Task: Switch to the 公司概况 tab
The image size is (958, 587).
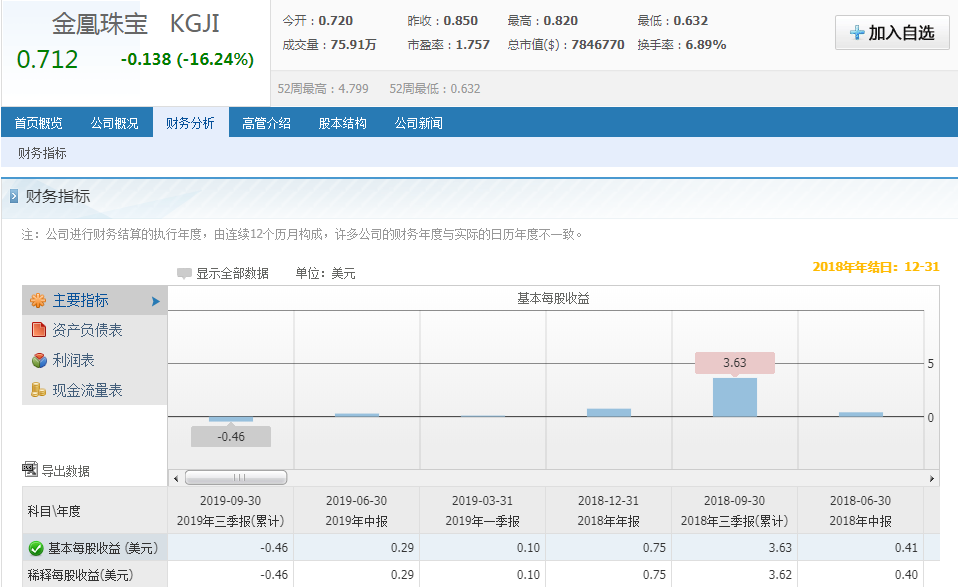Action: [113, 121]
